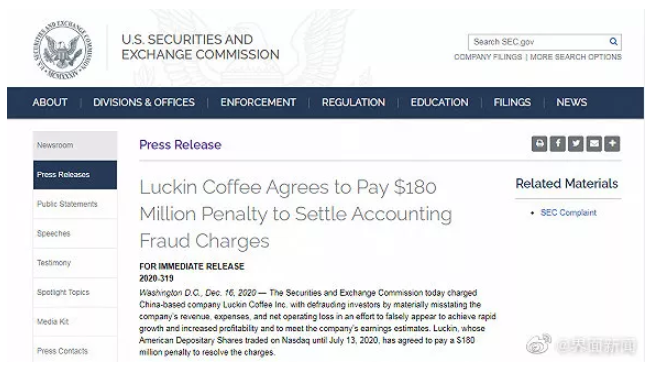Click the SEC seal logo
The width and height of the screenshot is (653, 381).
62,50
